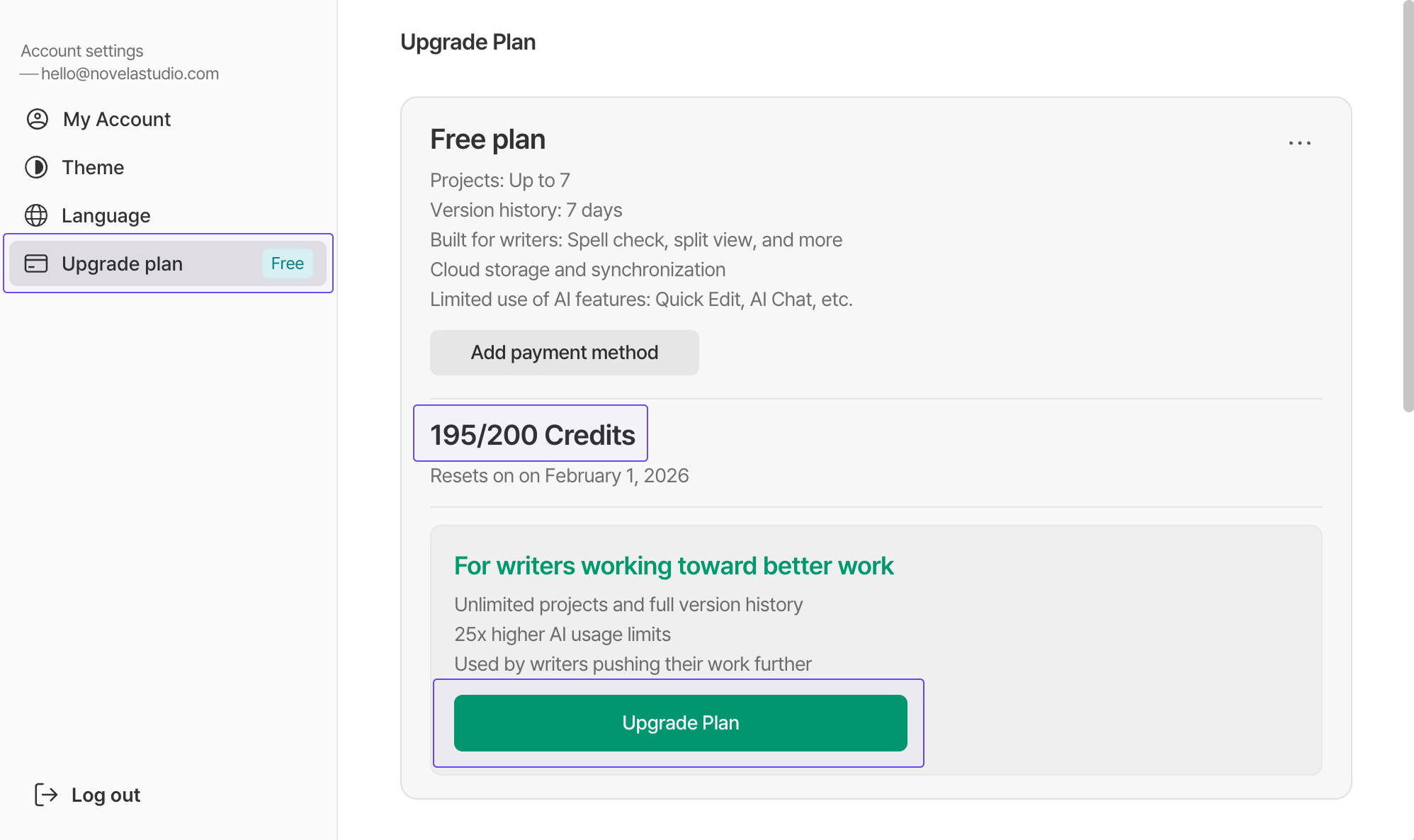
Task: Click Add payment method button
Action: [x=565, y=353]
